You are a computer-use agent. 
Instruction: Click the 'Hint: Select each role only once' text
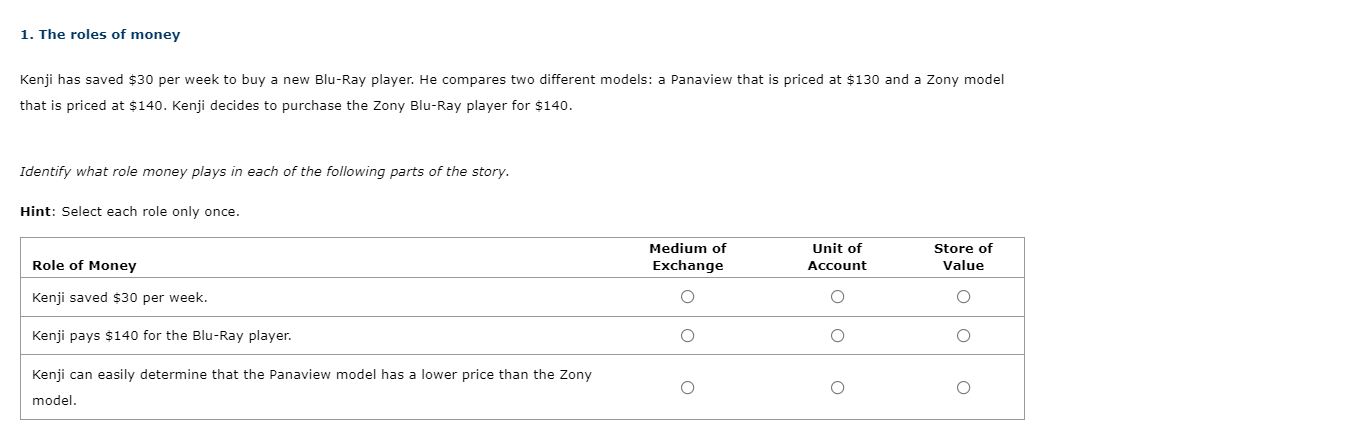130,212
